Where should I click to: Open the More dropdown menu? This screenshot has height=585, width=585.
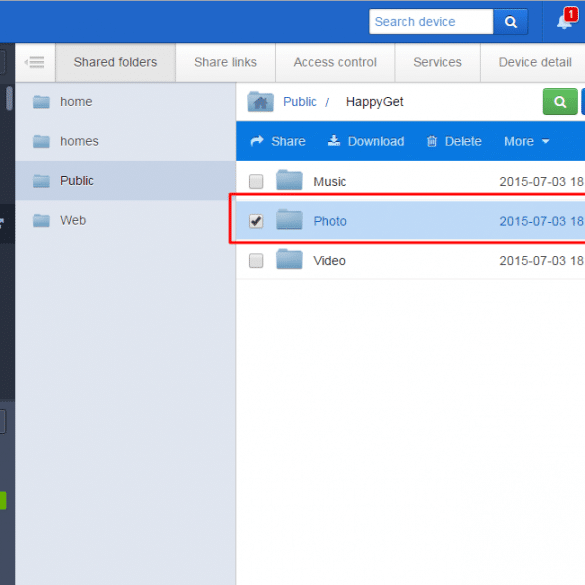click(x=526, y=141)
